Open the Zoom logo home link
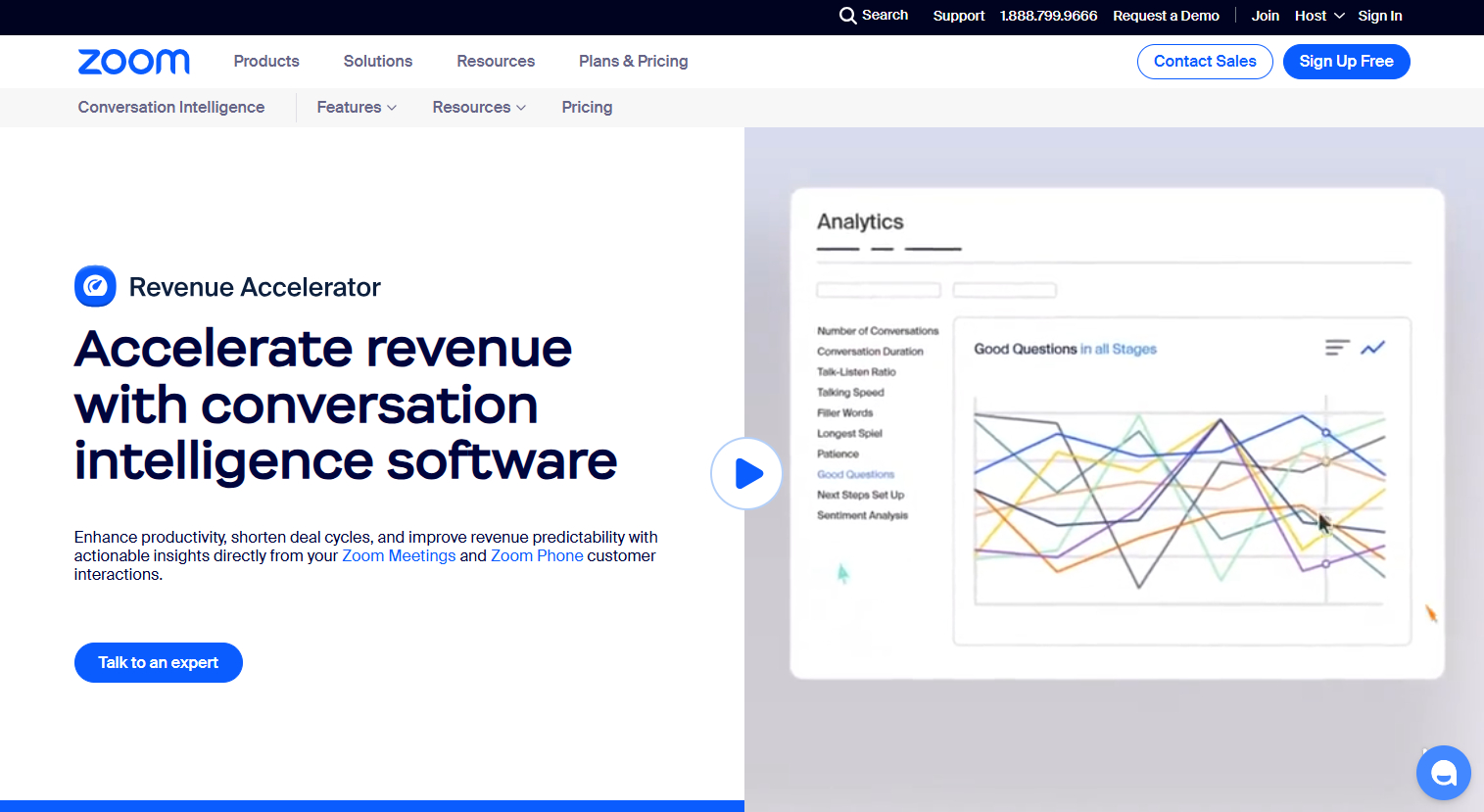Screen dimensions: 1484x812 pos(134,62)
